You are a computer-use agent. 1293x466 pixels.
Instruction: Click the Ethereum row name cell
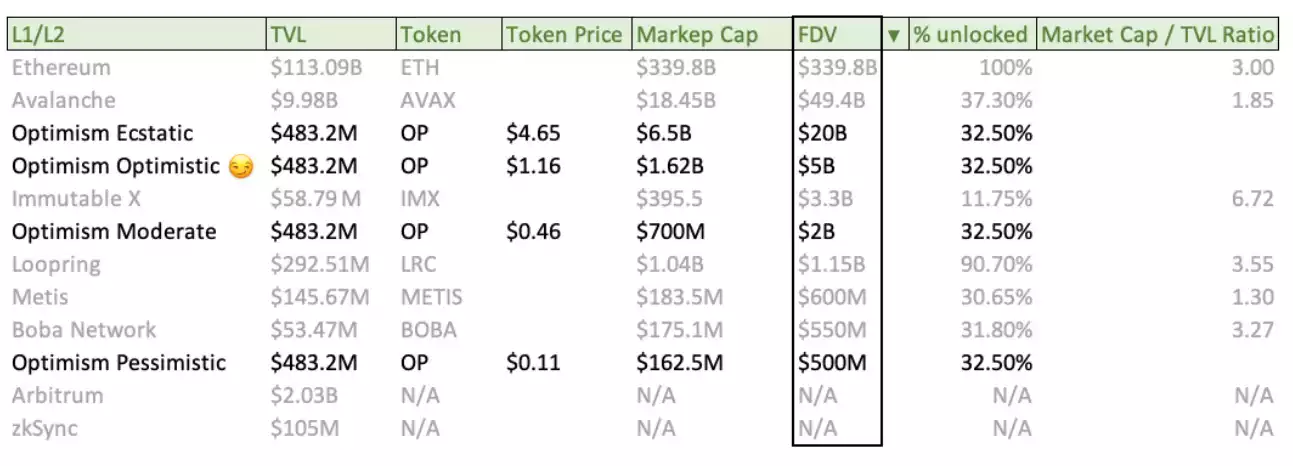[61, 68]
